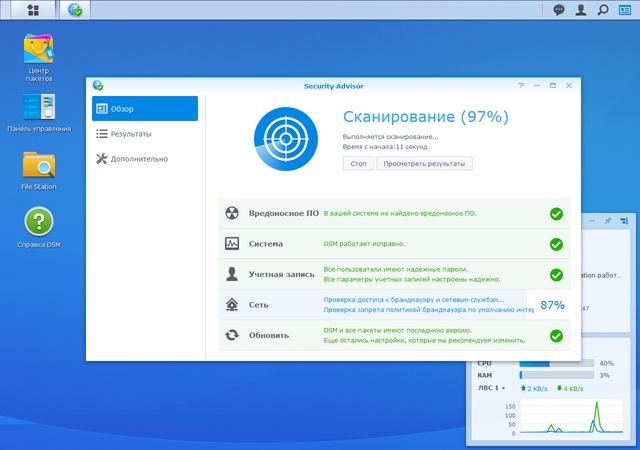Click the Security Advisor window title icon
This screenshot has width=640, height=450.
(98, 85)
